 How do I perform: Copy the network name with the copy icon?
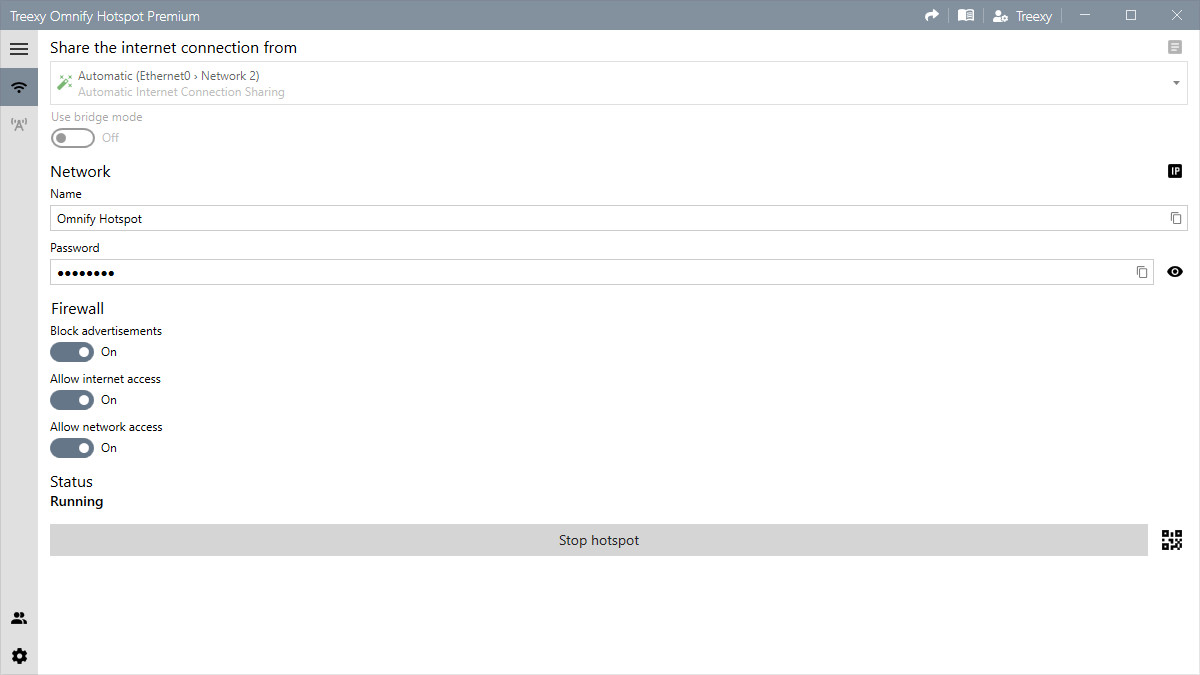(1176, 217)
